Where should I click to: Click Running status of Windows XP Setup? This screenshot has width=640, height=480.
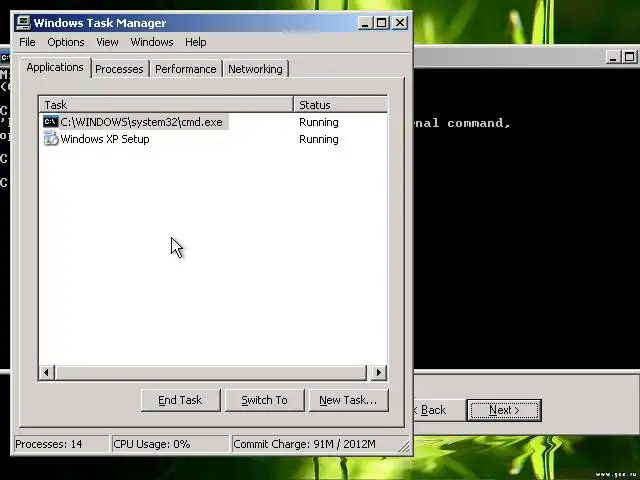pyautogui.click(x=319, y=139)
